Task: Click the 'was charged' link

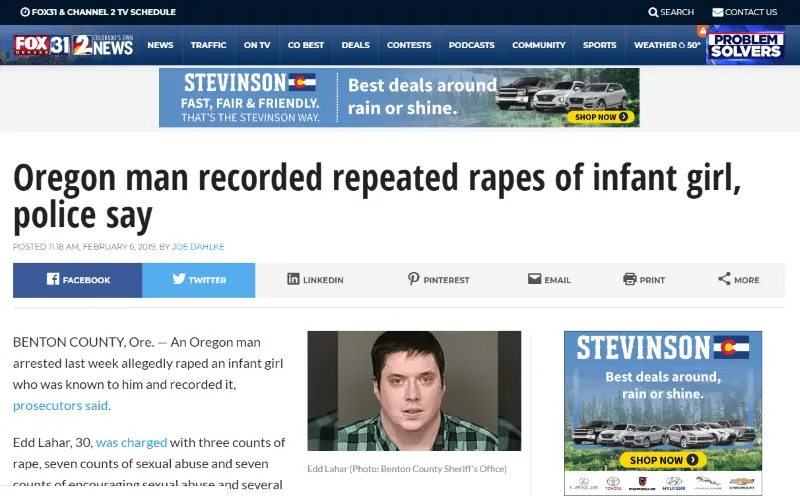Action: (x=131, y=442)
